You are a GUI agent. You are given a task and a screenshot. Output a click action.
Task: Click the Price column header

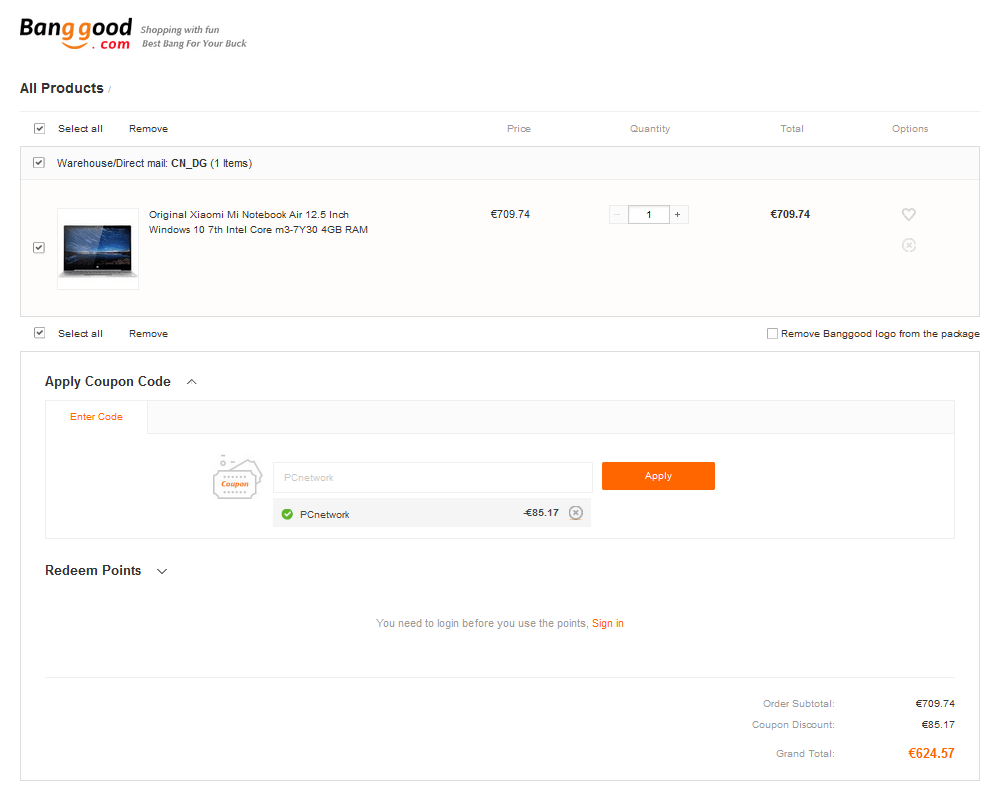tap(518, 128)
